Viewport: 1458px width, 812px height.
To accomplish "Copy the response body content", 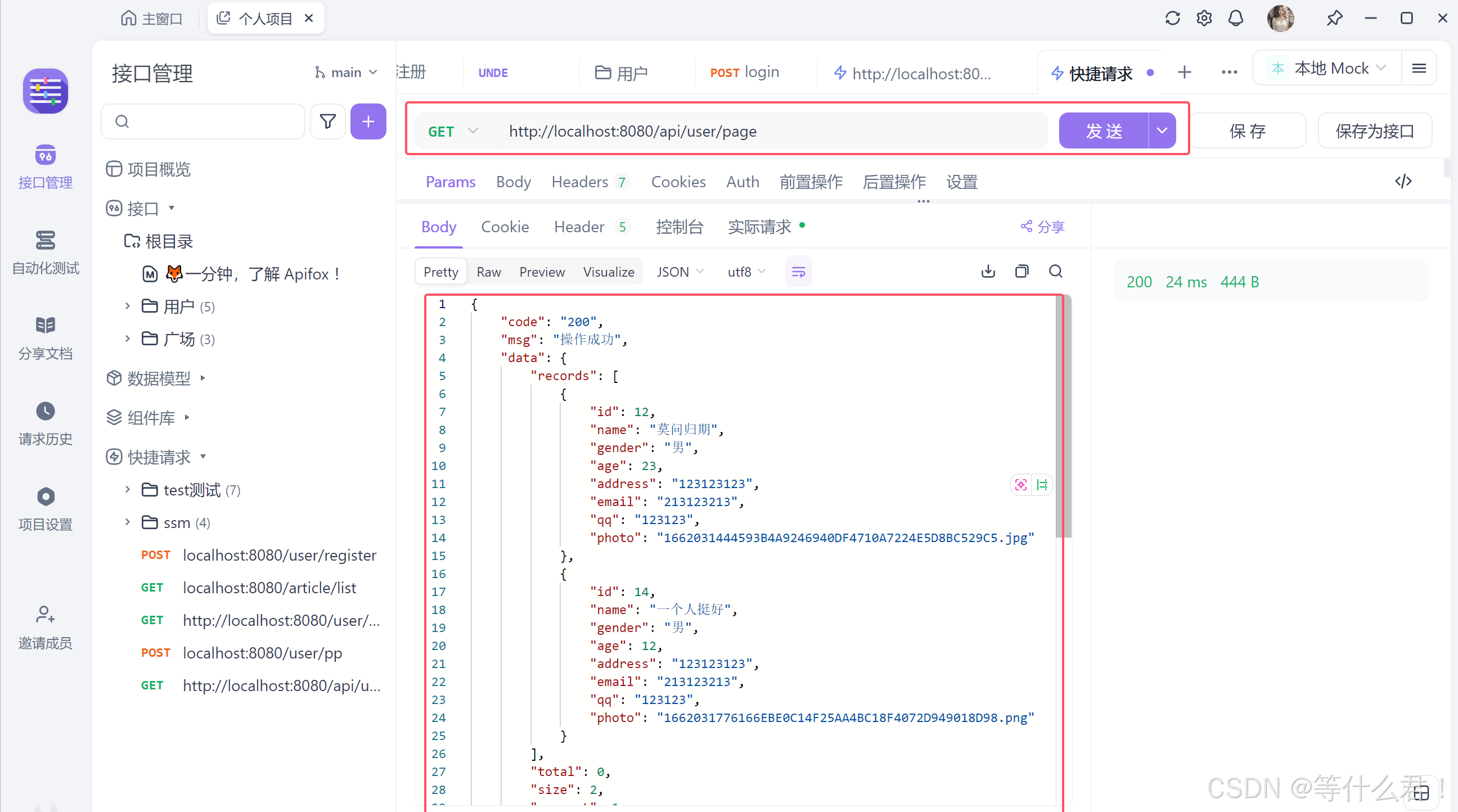I will pyautogui.click(x=1021, y=272).
